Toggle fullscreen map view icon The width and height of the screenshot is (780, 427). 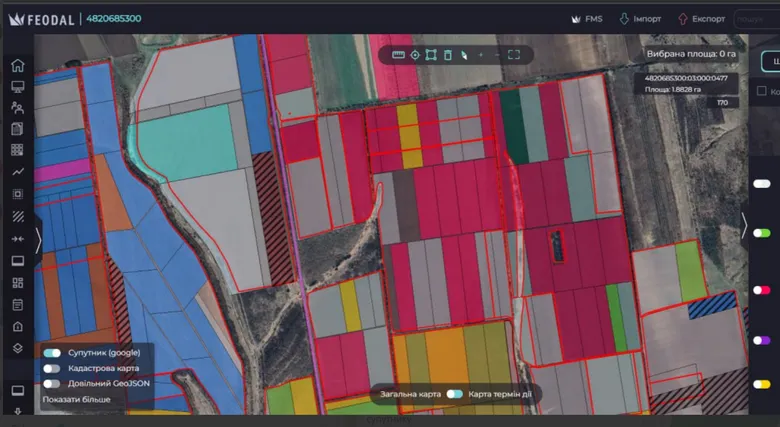(x=514, y=55)
